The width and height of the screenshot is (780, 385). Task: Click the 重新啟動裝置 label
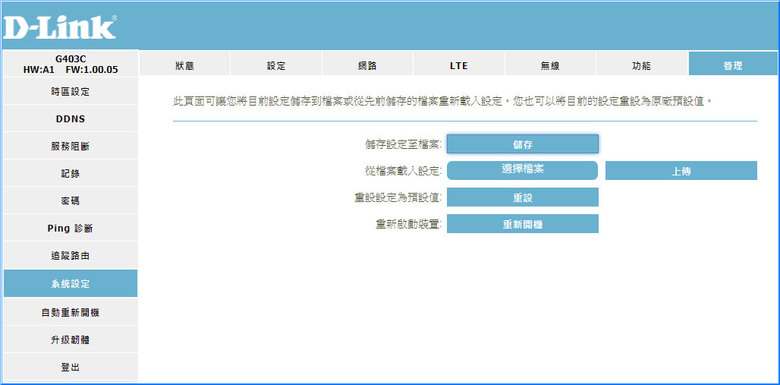[408, 224]
